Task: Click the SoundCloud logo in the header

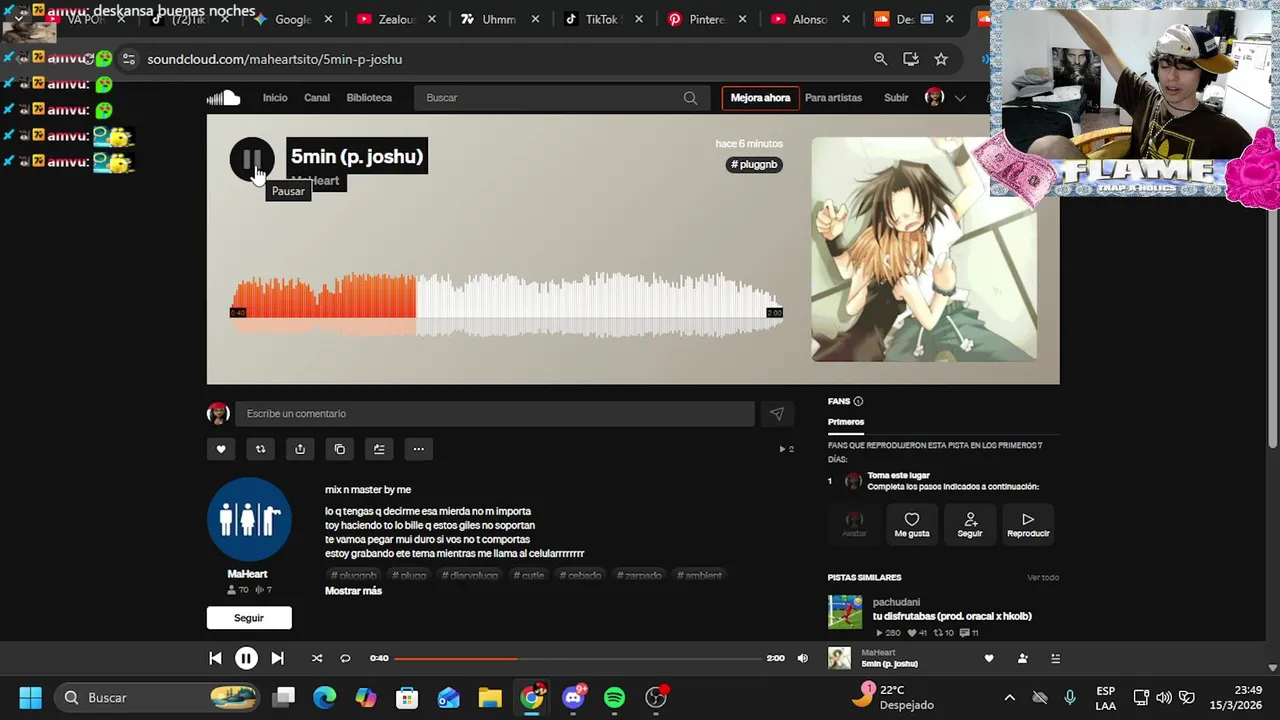Action: tap(224, 98)
